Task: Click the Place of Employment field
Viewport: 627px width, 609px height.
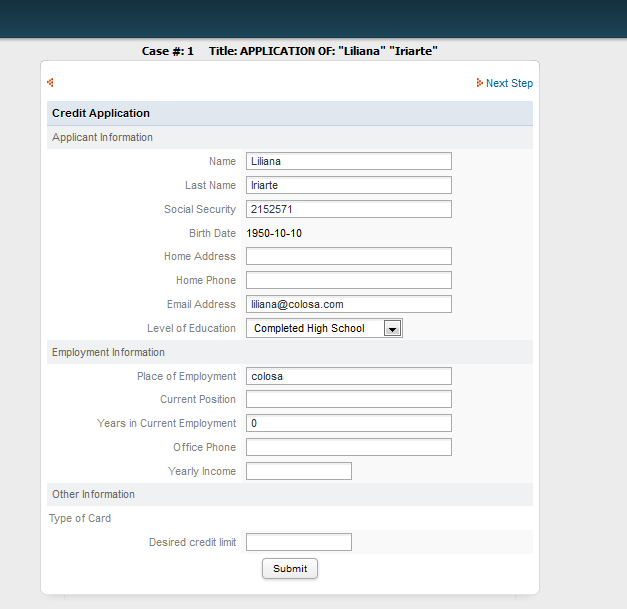Action: coord(348,376)
